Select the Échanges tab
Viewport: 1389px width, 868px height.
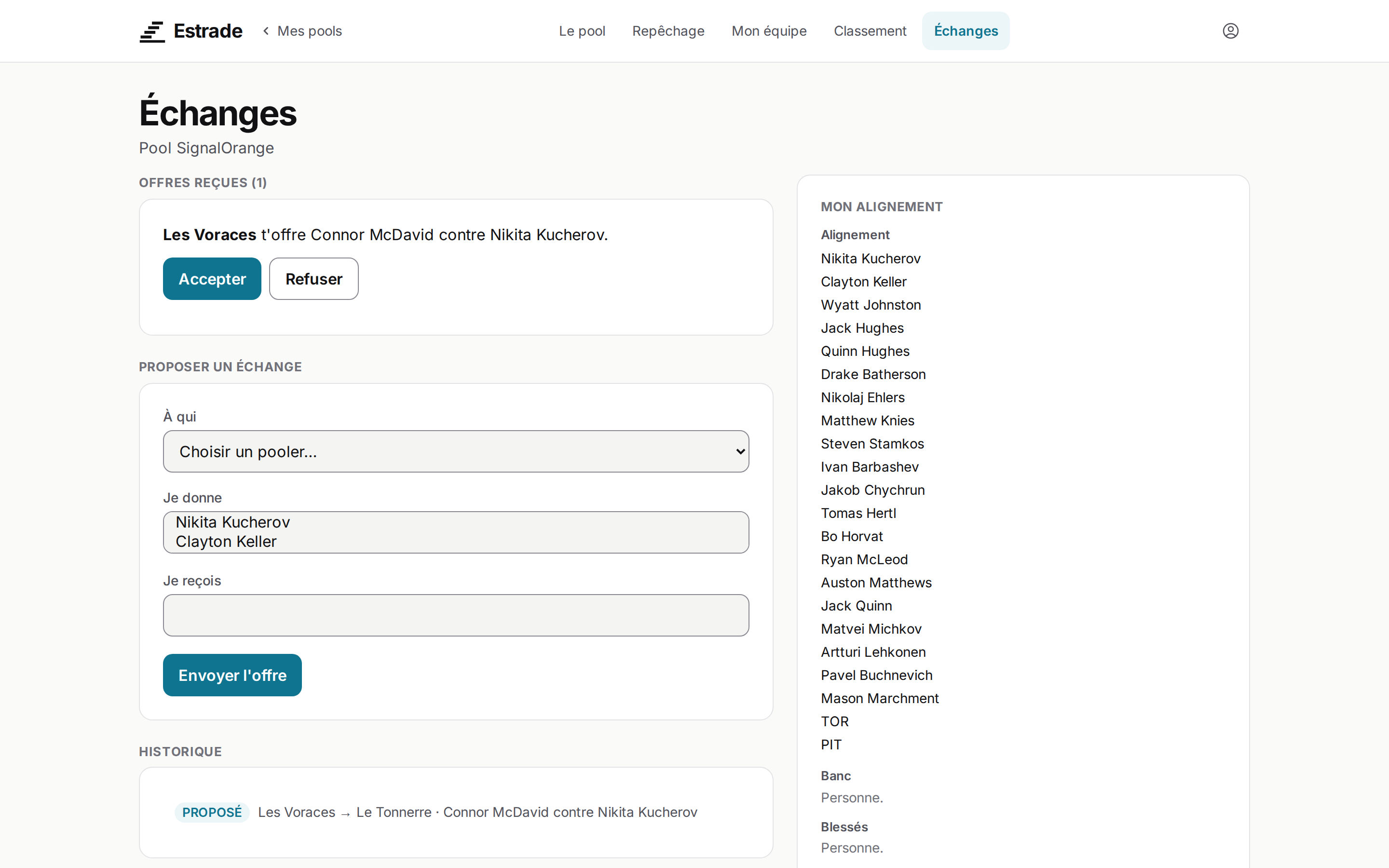(966, 31)
